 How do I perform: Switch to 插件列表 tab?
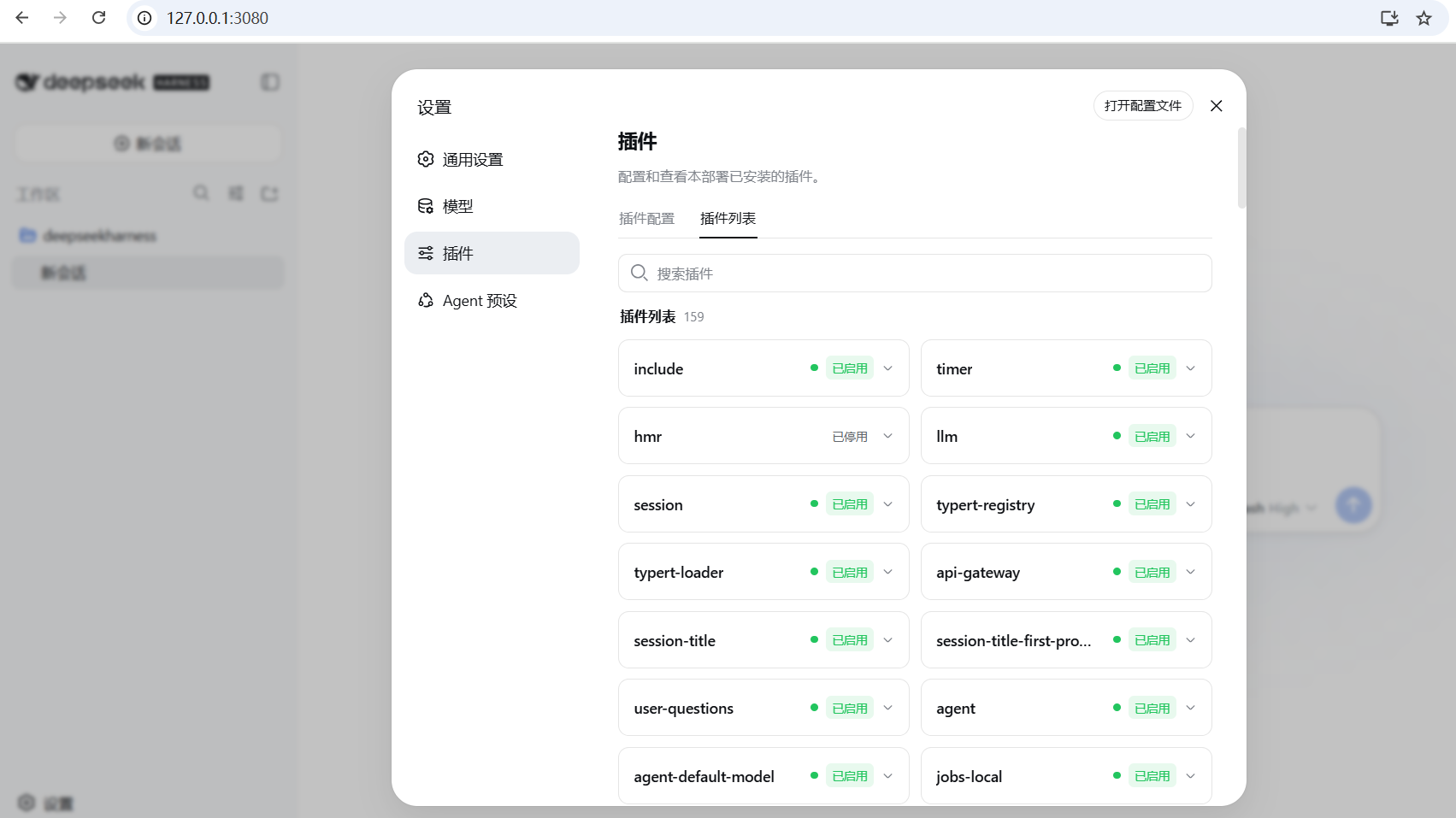(728, 219)
